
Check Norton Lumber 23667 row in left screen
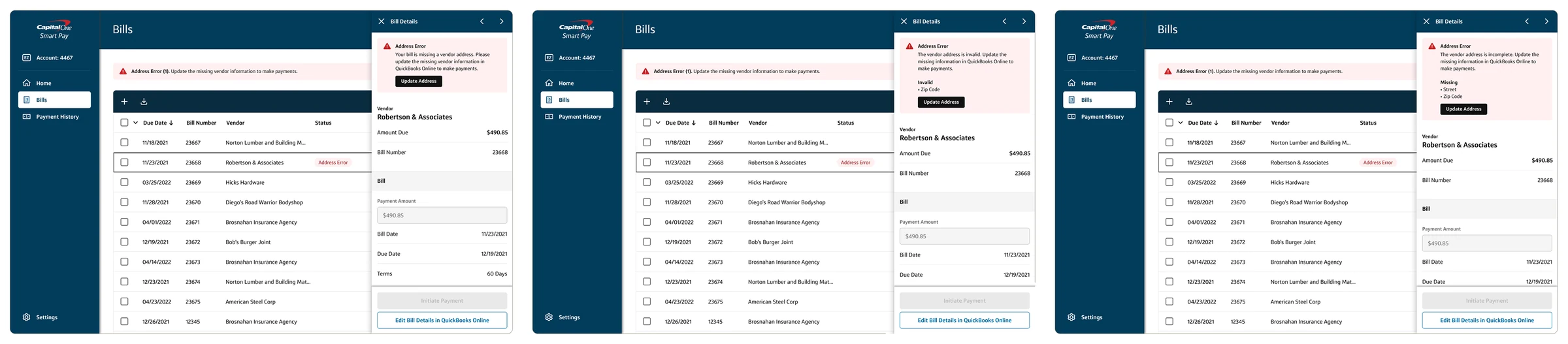tap(124, 142)
